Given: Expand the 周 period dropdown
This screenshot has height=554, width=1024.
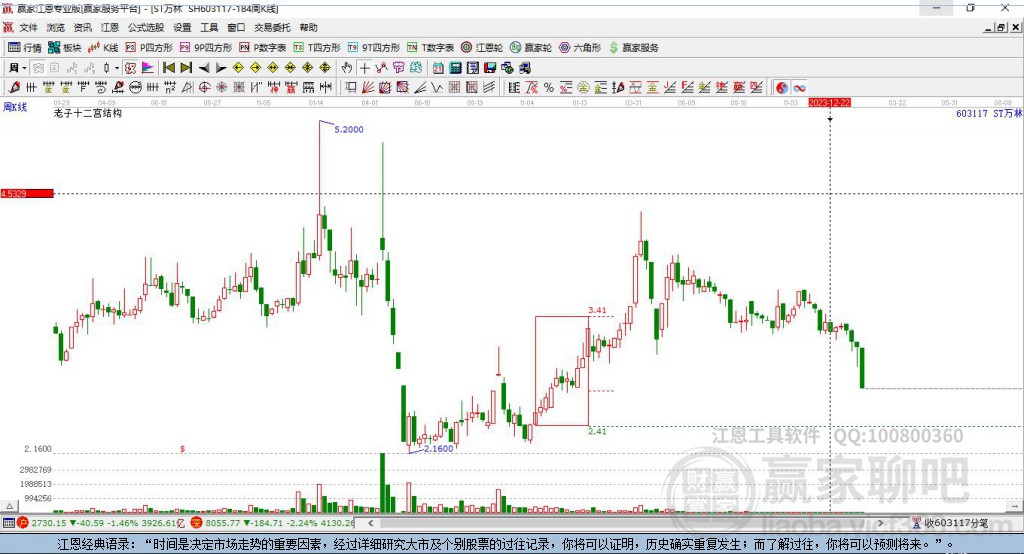Looking at the screenshot, I should [24, 68].
